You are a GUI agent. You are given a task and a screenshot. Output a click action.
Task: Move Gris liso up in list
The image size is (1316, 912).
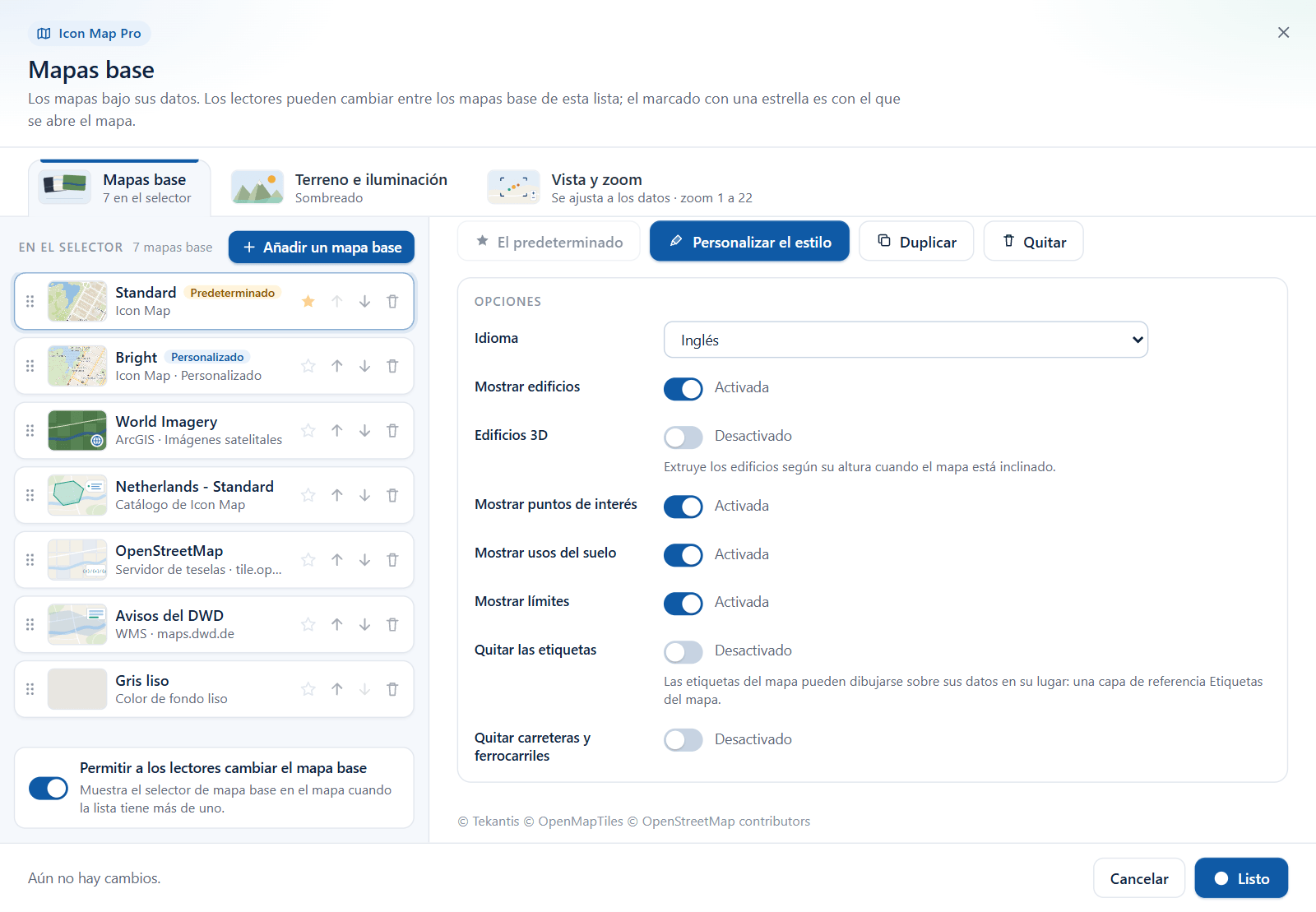coord(337,689)
